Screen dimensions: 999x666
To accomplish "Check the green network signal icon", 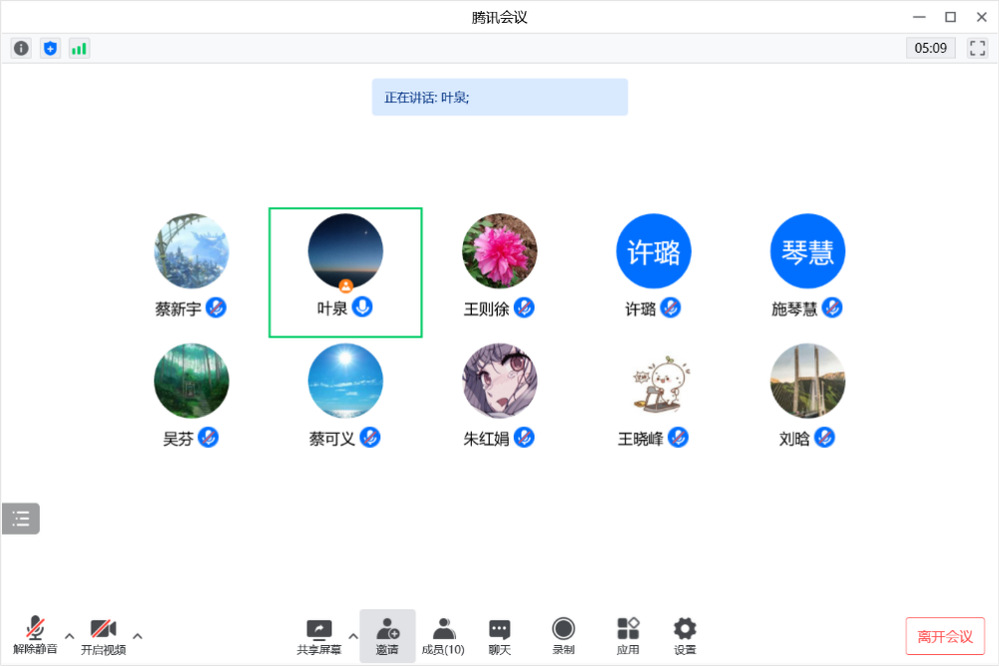I will 79,48.
